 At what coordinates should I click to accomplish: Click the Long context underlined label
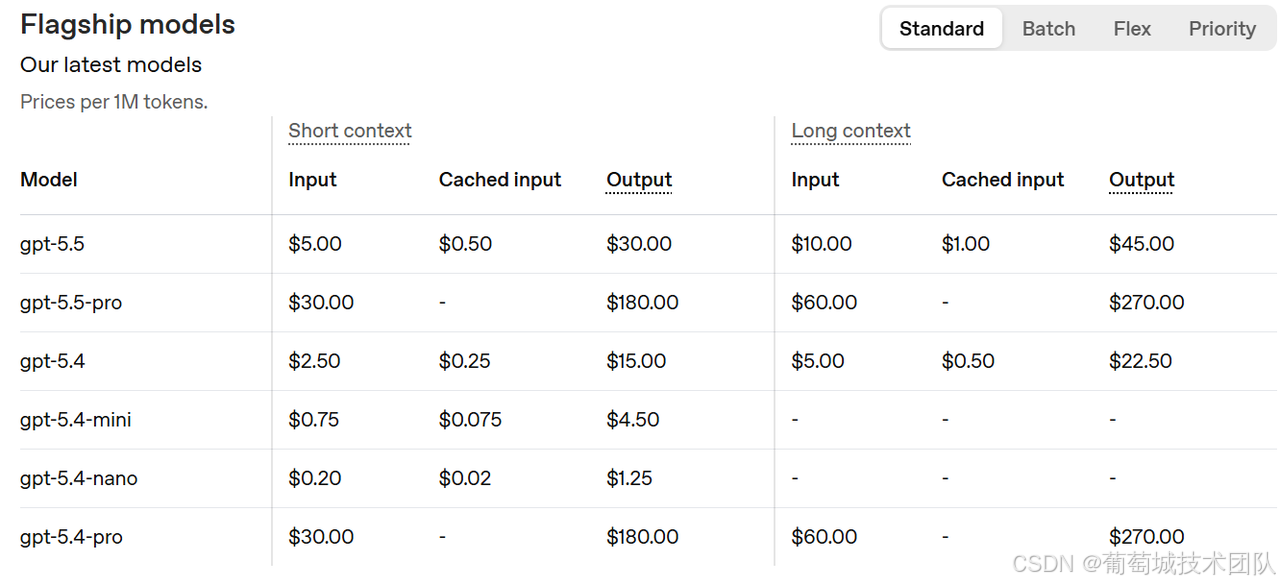click(851, 131)
